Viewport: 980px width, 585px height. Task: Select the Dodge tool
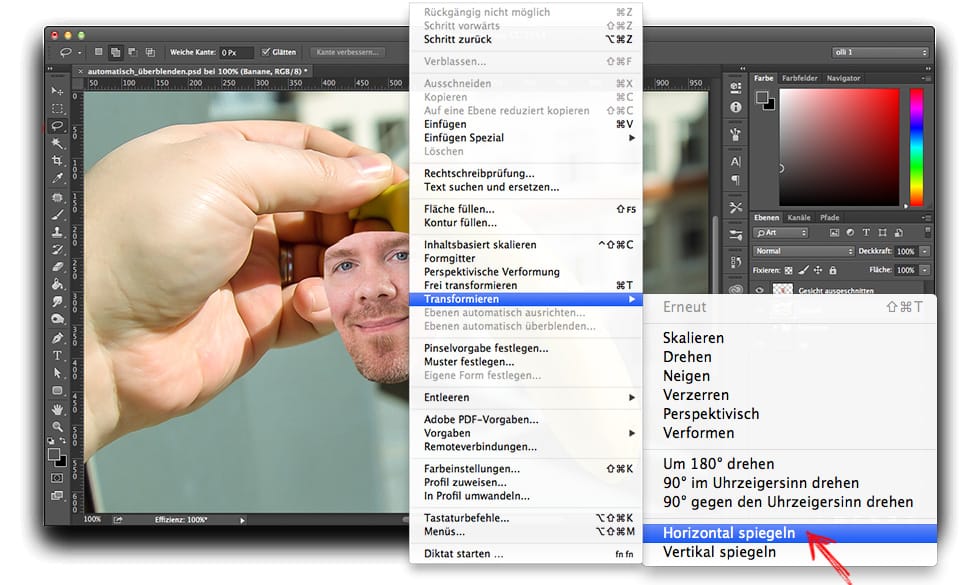[x=57, y=319]
